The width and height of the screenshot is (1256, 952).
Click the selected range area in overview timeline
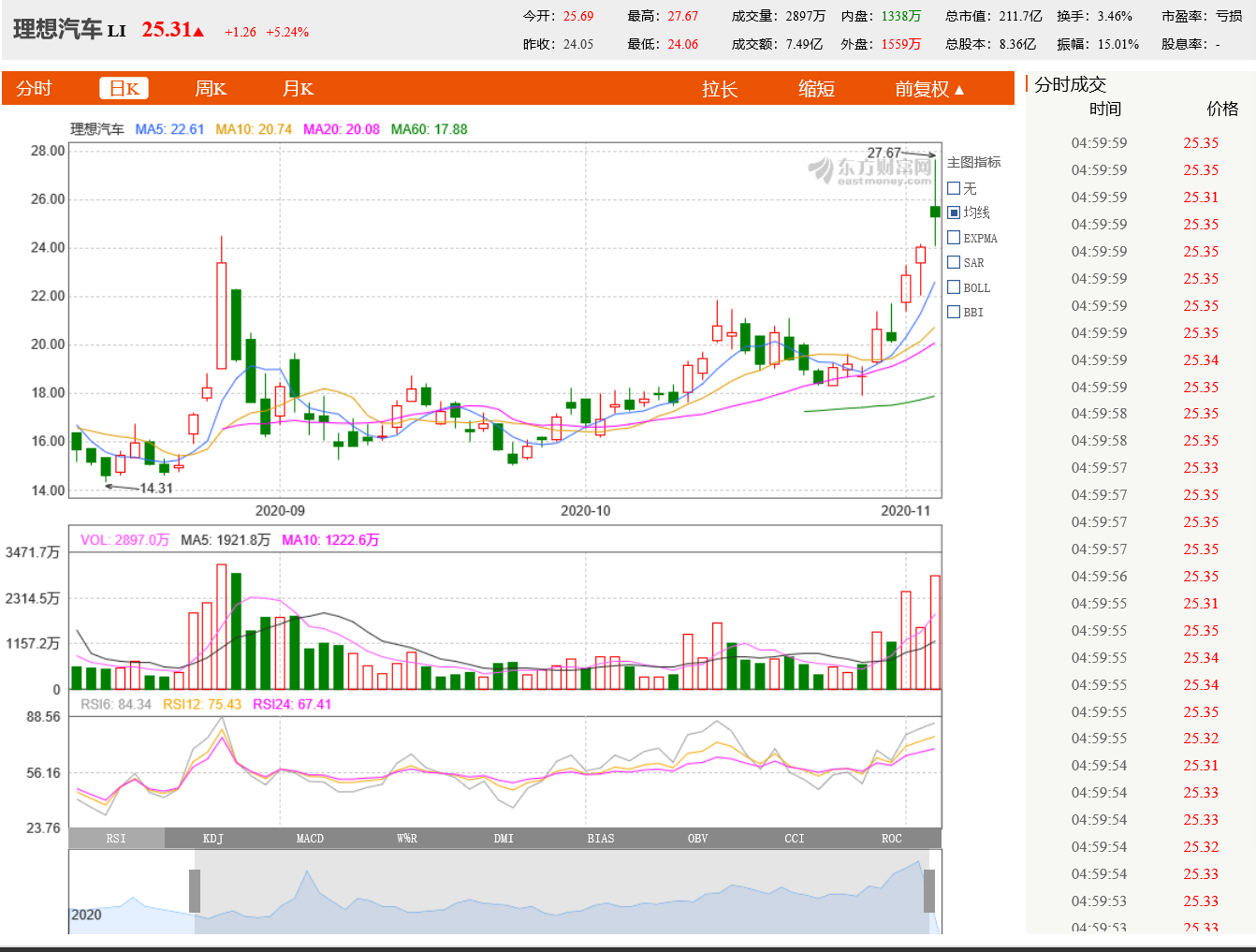[x=562, y=891]
